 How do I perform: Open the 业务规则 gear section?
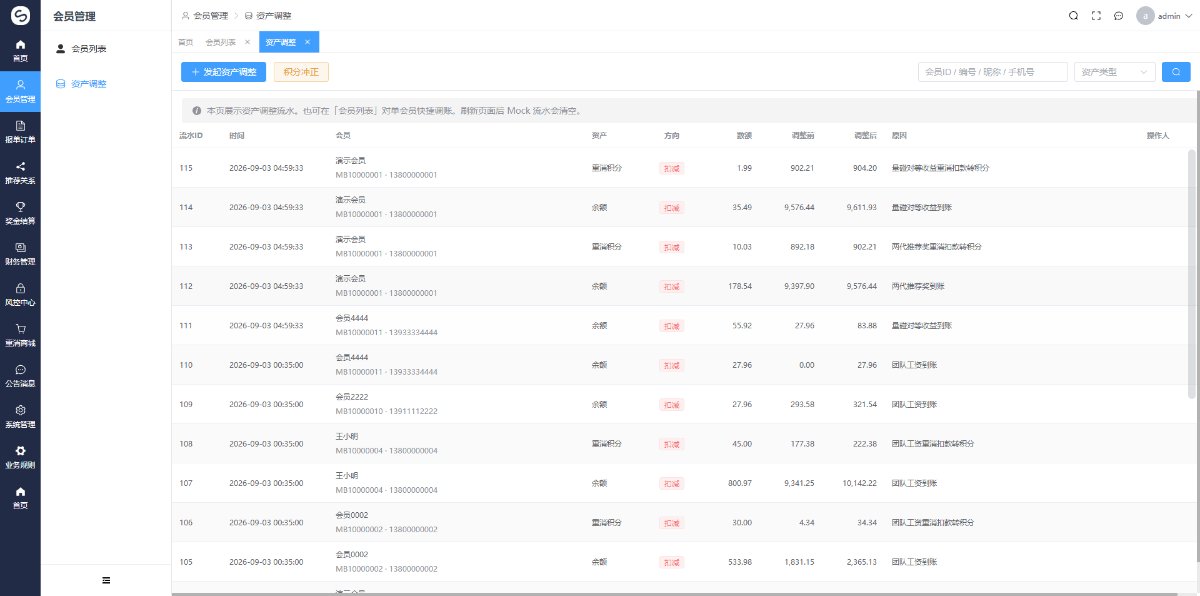20,456
